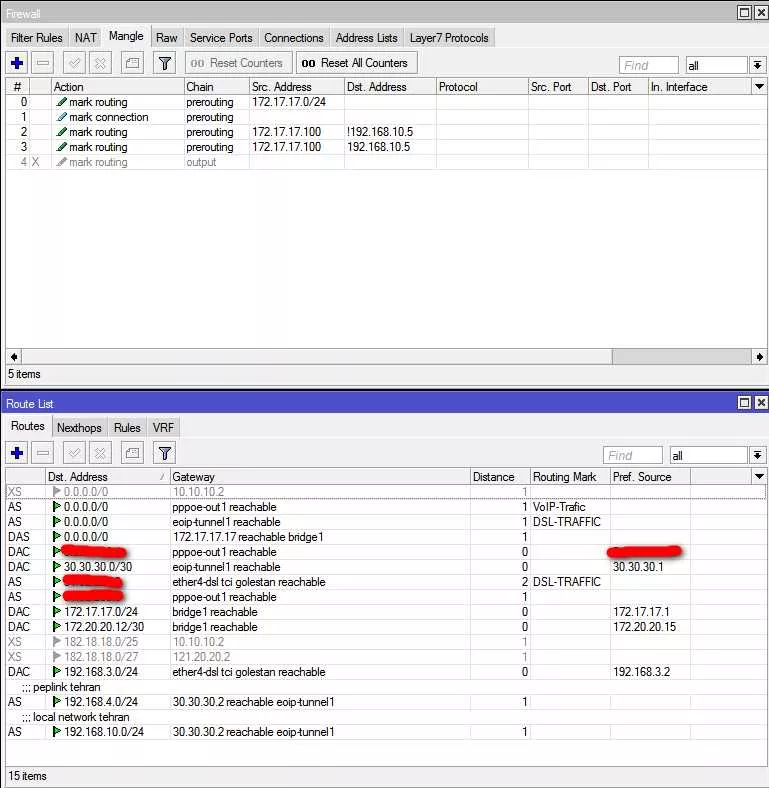Click right arrow of Firewall horizontal scrollbar
The height and width of the screenshot is (788, 769).
coord(759,356)
